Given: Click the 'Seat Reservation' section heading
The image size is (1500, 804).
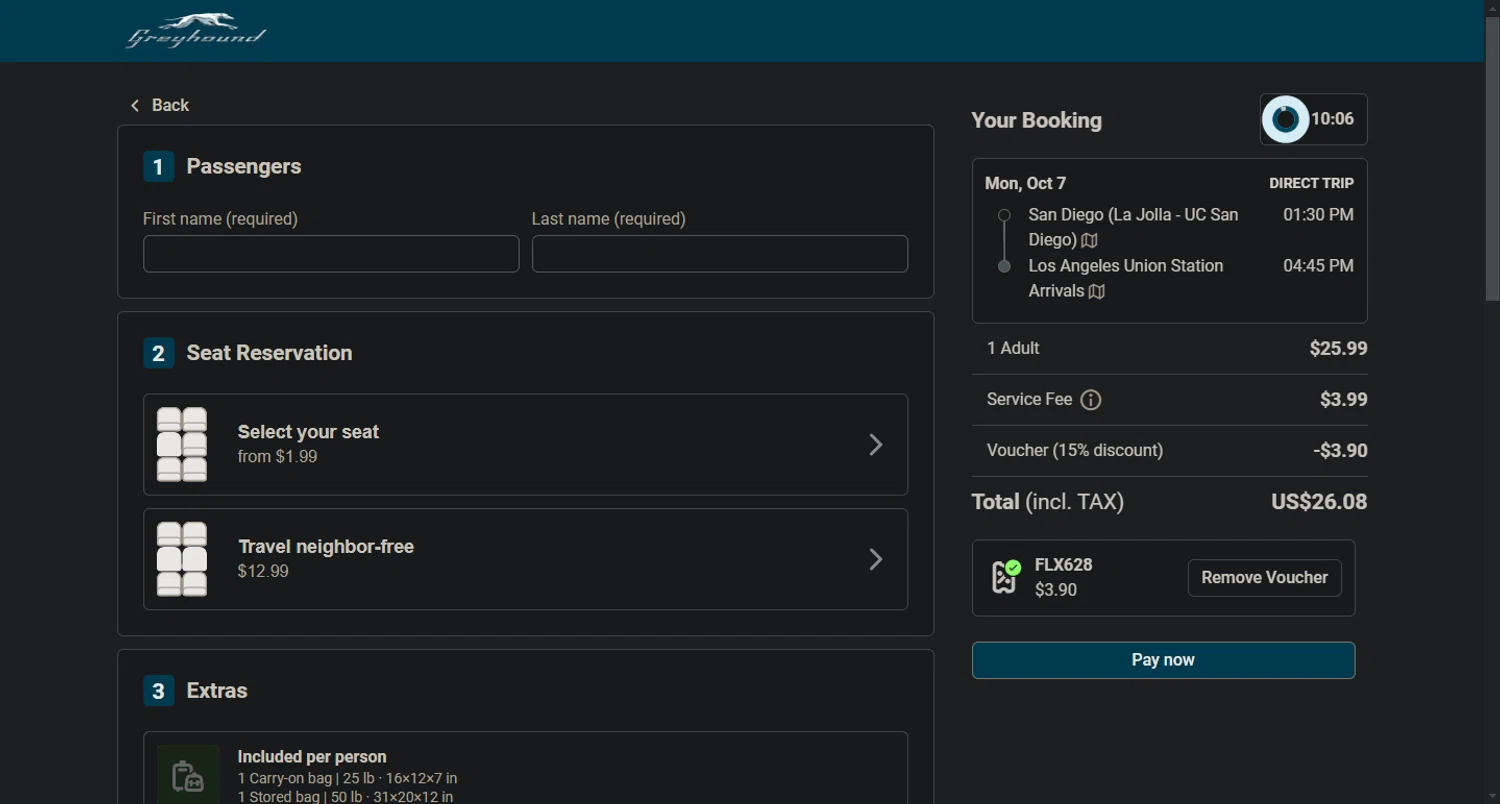Looking at the screenshot, I should pos(269,353).
